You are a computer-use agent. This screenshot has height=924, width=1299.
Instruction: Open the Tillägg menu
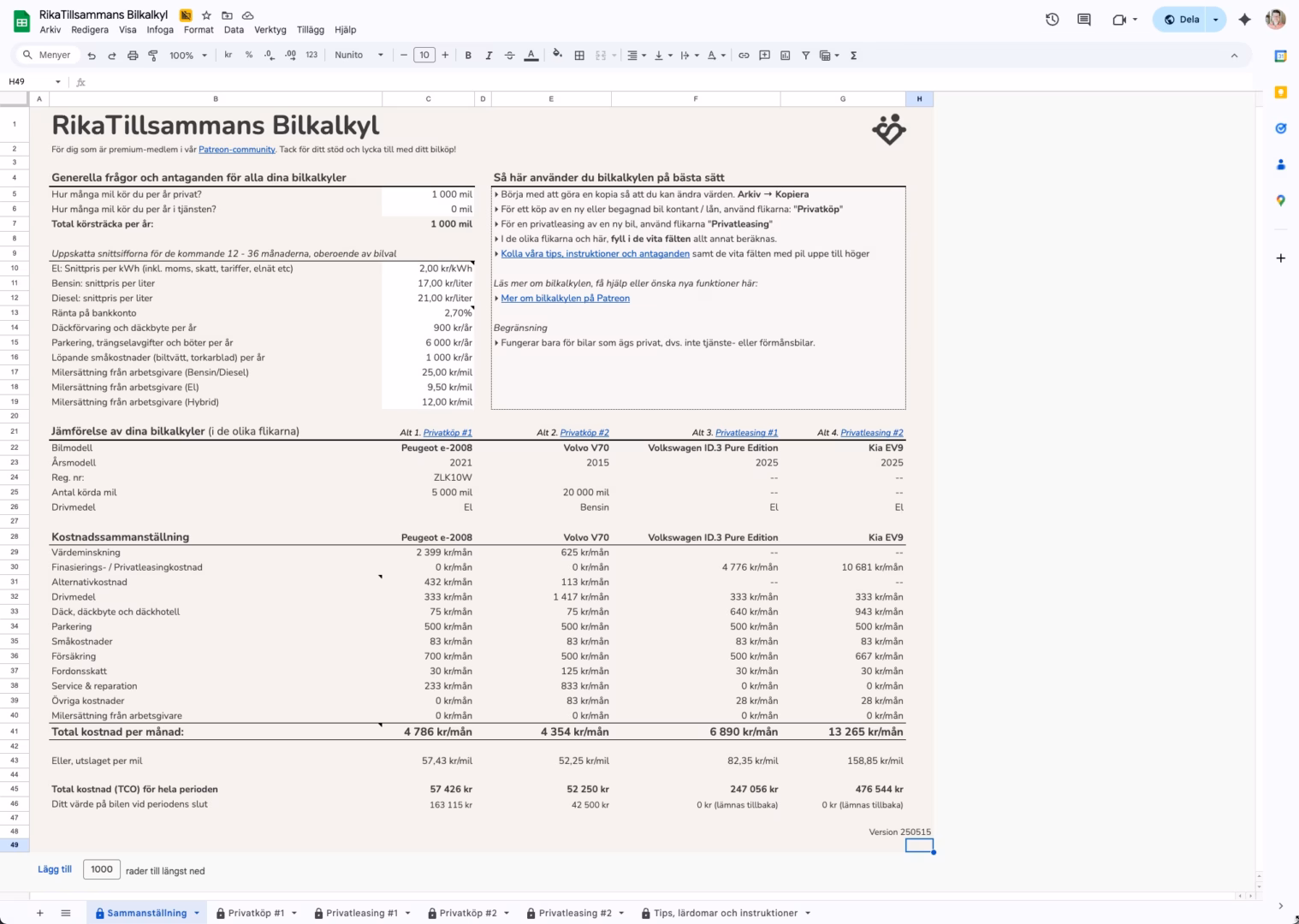tap(311, 30)
